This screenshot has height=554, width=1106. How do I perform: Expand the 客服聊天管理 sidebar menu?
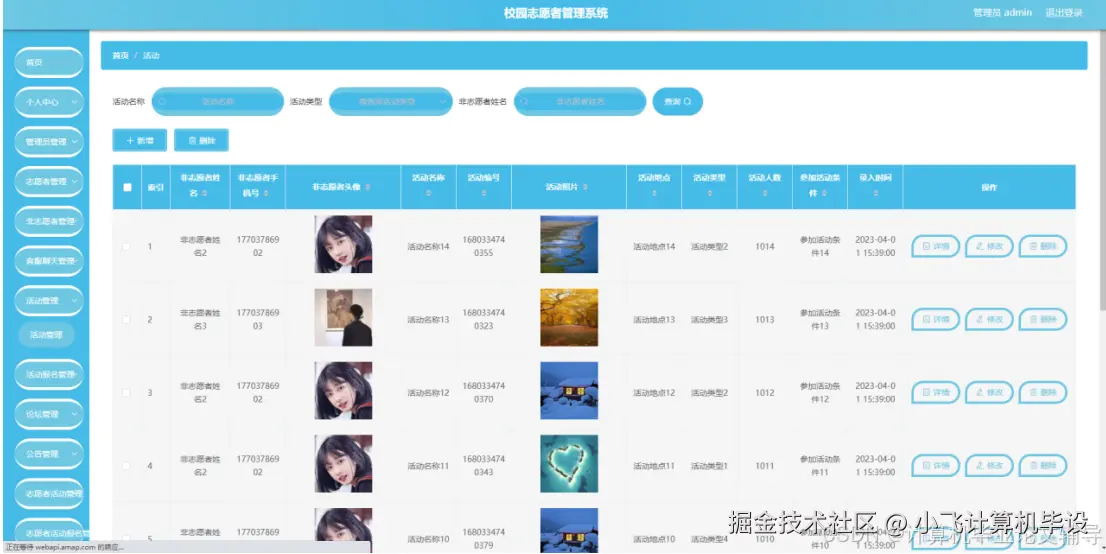[49, 261]
